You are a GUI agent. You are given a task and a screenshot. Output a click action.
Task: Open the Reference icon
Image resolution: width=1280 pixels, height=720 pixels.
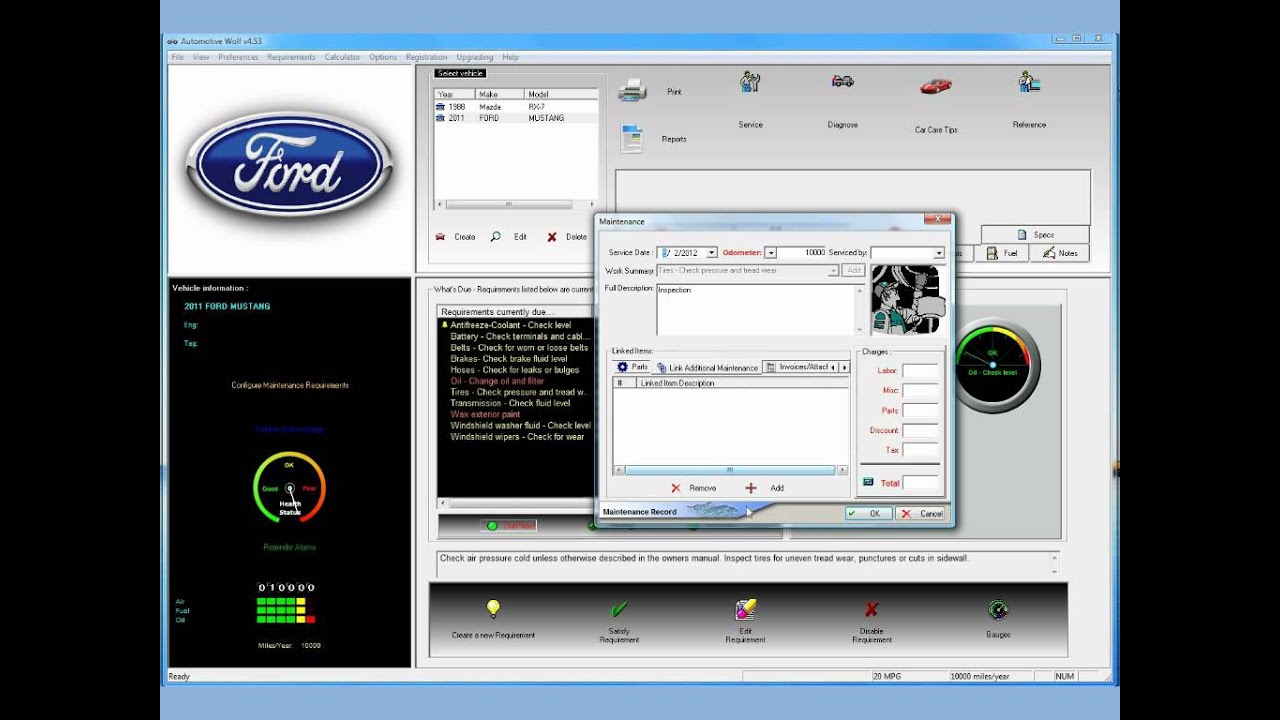[x=1029, y=82]
